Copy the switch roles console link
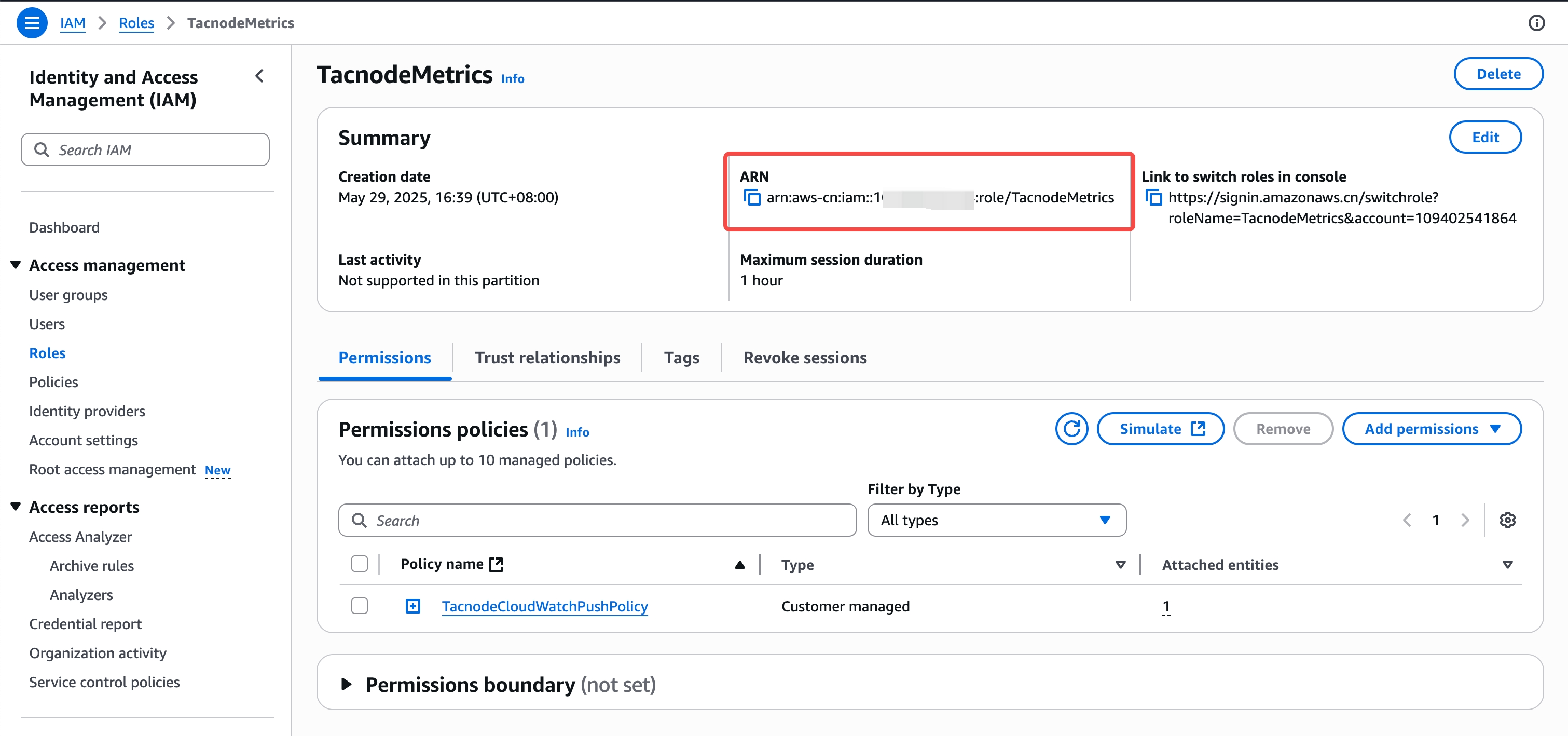 click(x=1153, y=197)
